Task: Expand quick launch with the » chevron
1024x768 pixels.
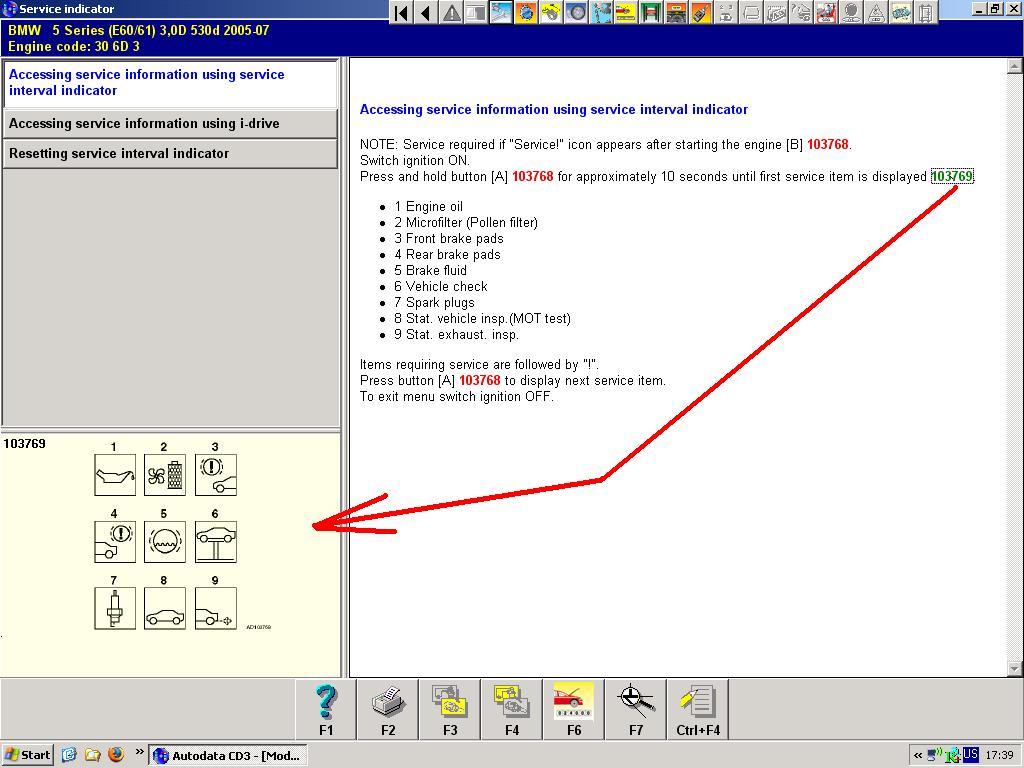Action: [139, 752]
